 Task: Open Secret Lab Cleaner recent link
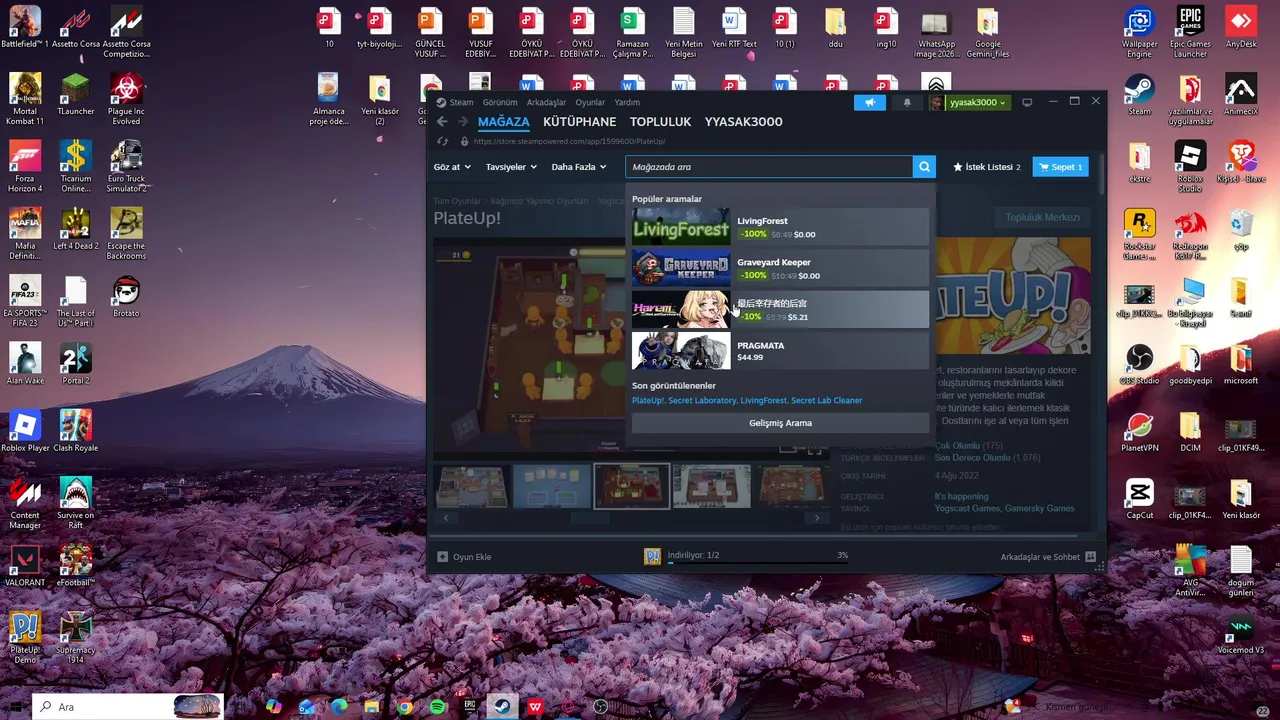tap(826, 400)
